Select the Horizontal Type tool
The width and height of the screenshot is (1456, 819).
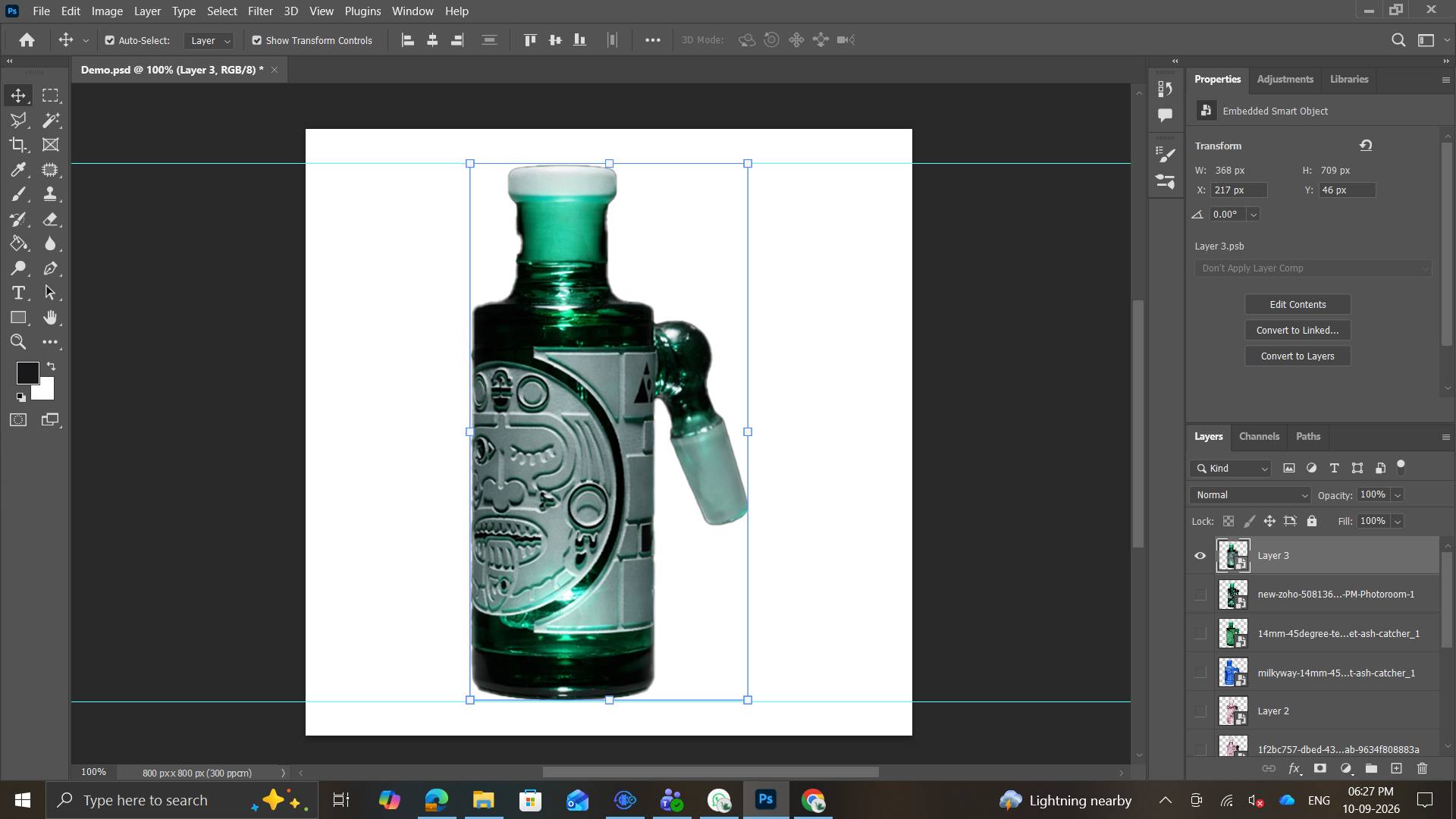pyautogui.click(x=19, y=293)
